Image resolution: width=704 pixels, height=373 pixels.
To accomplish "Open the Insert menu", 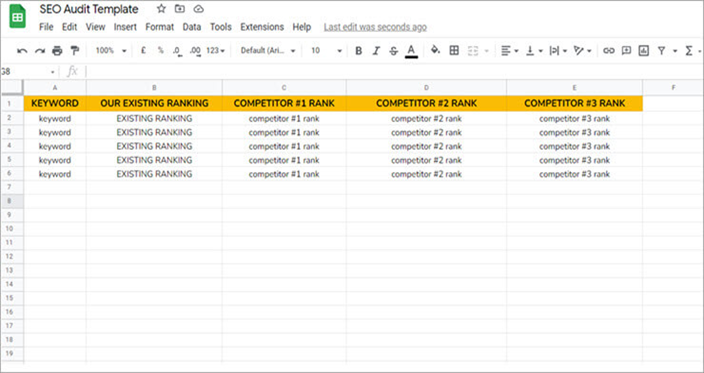I will (x=125, y=27).
